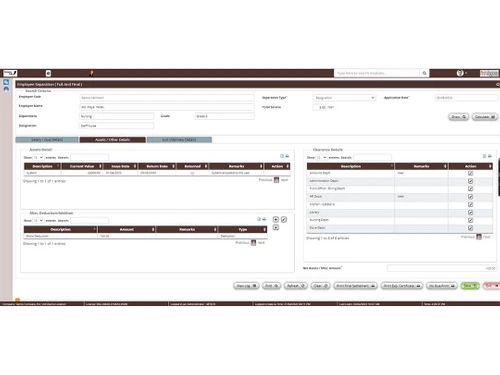Click the home icon in left sidebar
Screen dimensions: 500x375
tap(6, 89)
